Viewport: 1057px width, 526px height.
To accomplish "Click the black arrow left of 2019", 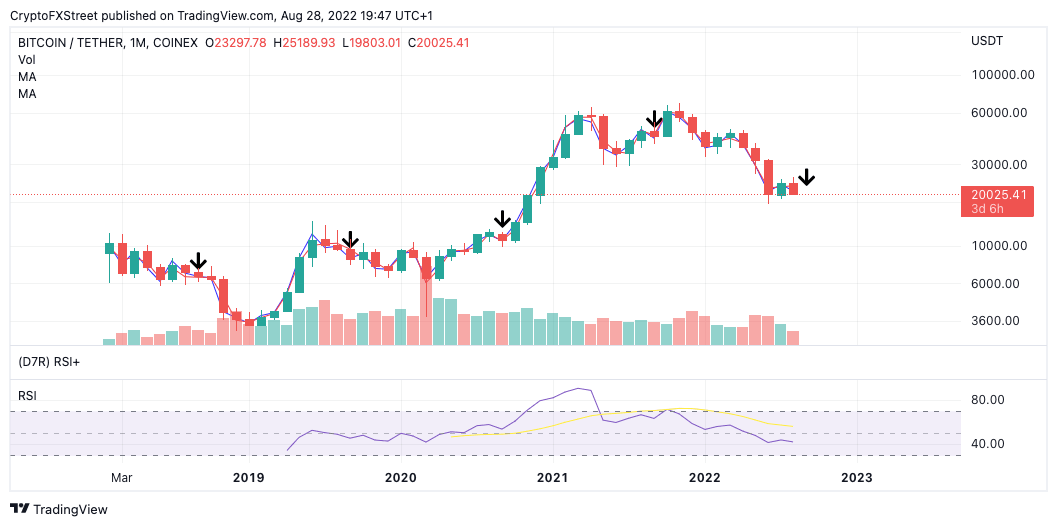I will [198, 262].
